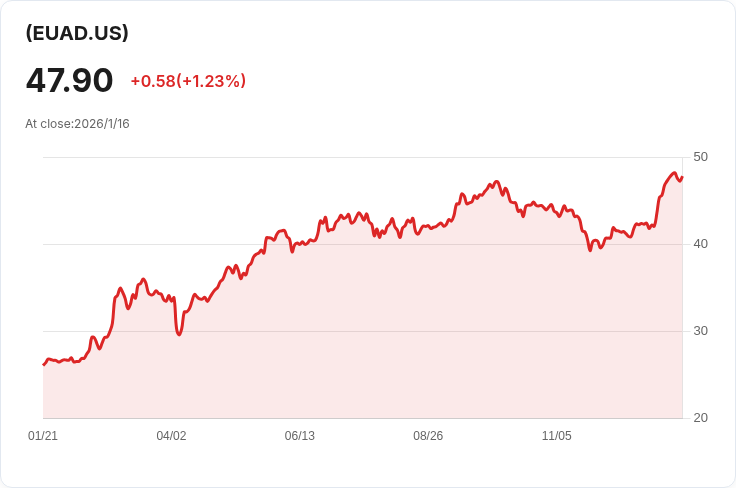Select the 08/26 date on x-axis

428,436
